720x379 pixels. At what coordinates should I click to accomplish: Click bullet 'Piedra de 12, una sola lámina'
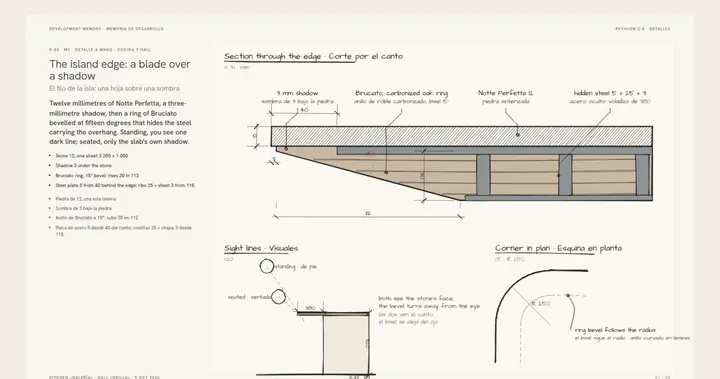(x=86, y=199)
